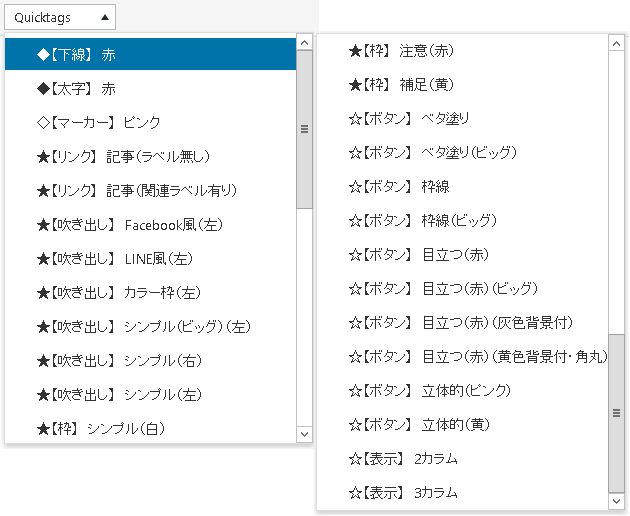Open the Quicktags dropdown

(60, 17)
